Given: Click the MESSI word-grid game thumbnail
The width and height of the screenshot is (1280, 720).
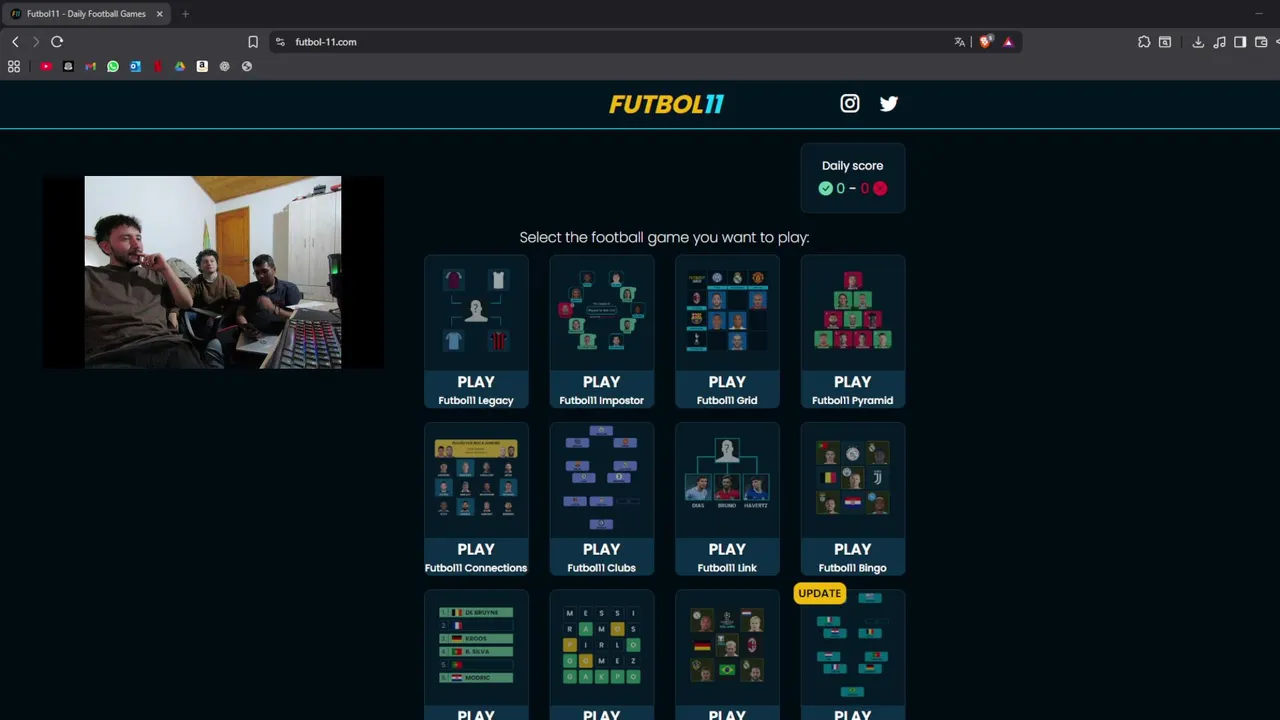Looking at the screenshot, I should tap(601, 646).
